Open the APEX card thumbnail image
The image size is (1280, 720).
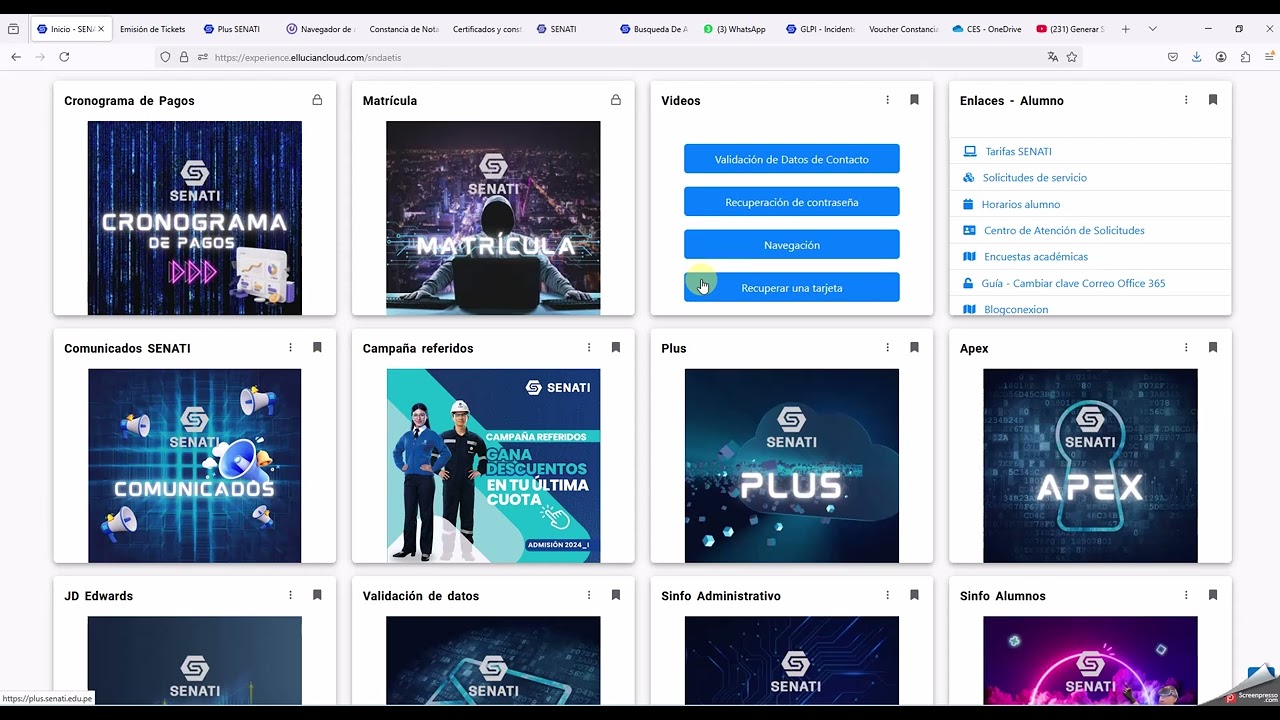[1090, 466]
